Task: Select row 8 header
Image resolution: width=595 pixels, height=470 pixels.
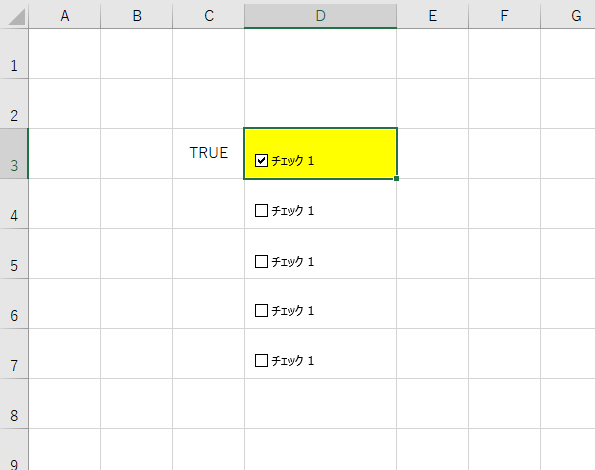Action: pos(14,404)
